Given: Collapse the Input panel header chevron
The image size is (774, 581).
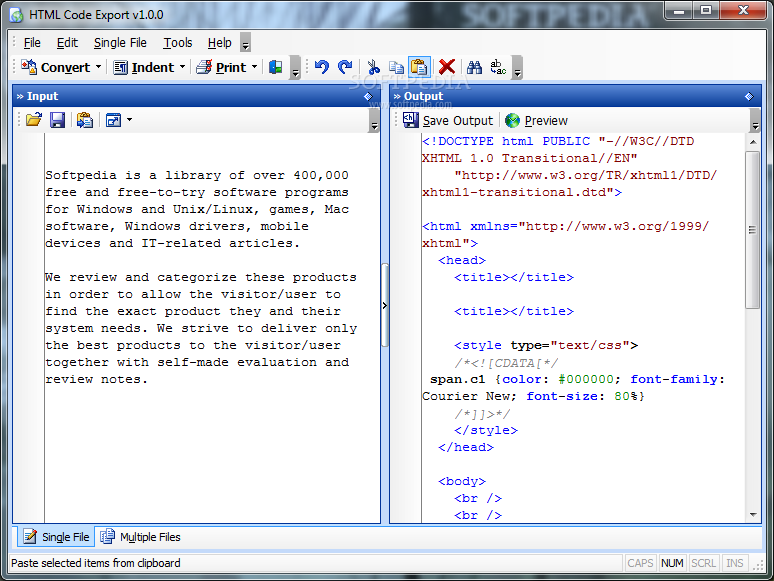Looking at the screenshot, I should (x=20, y=96).
